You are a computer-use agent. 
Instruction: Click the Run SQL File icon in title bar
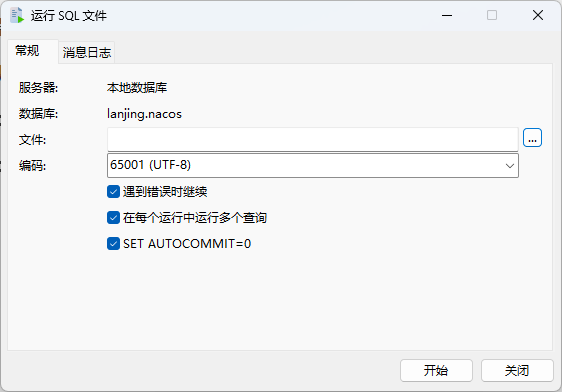pos(17,15)
